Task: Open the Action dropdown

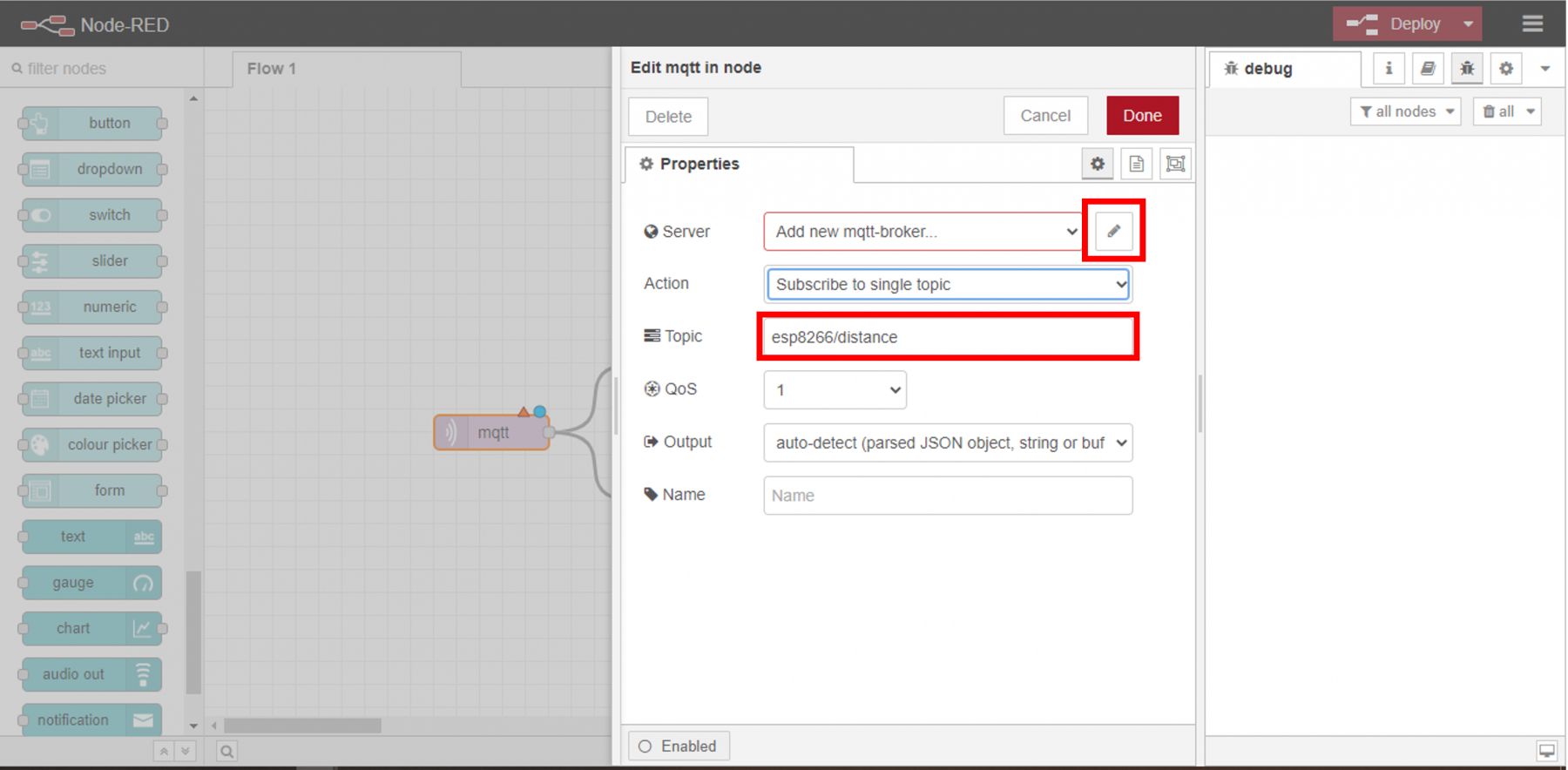Action: 948,285
